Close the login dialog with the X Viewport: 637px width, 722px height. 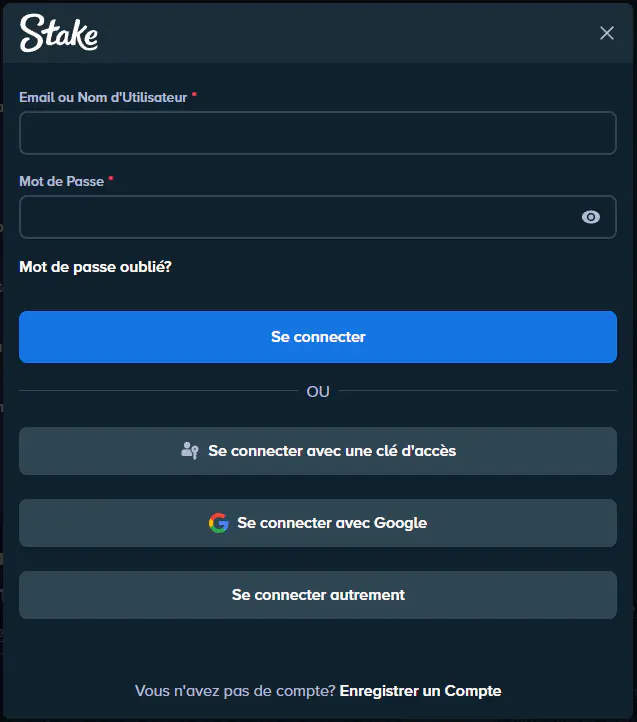click(607, 33)
